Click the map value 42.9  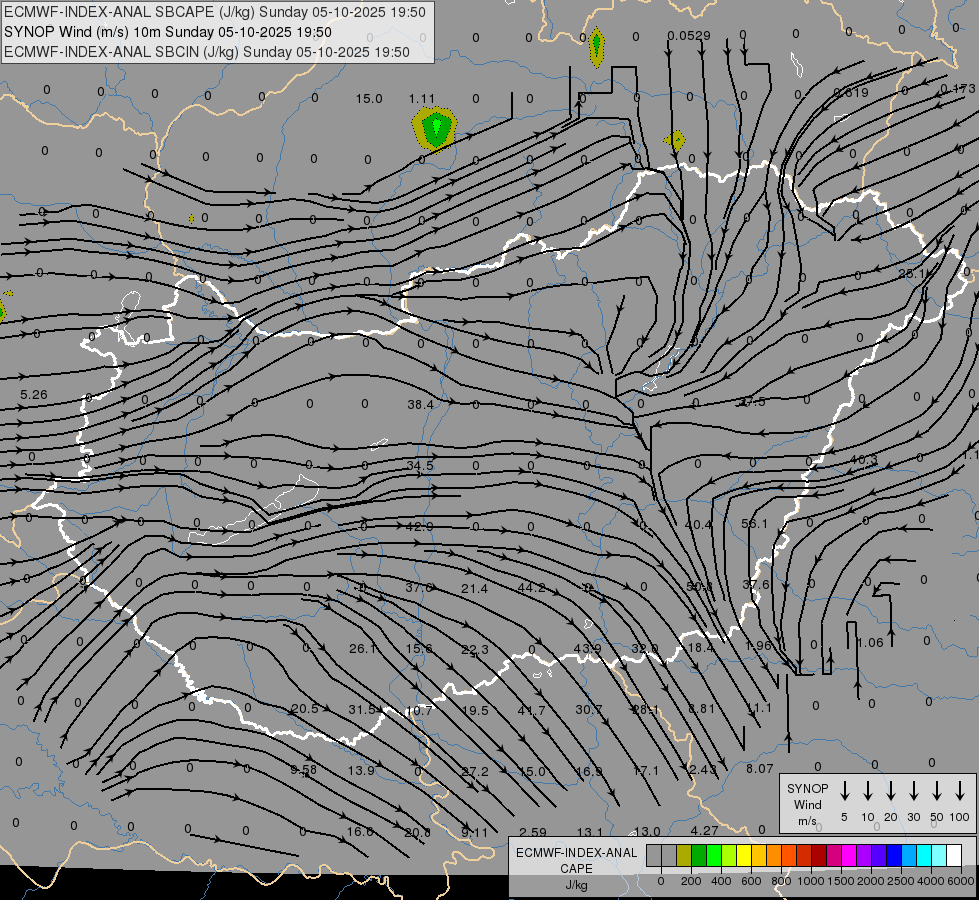(x=420, y=527)
